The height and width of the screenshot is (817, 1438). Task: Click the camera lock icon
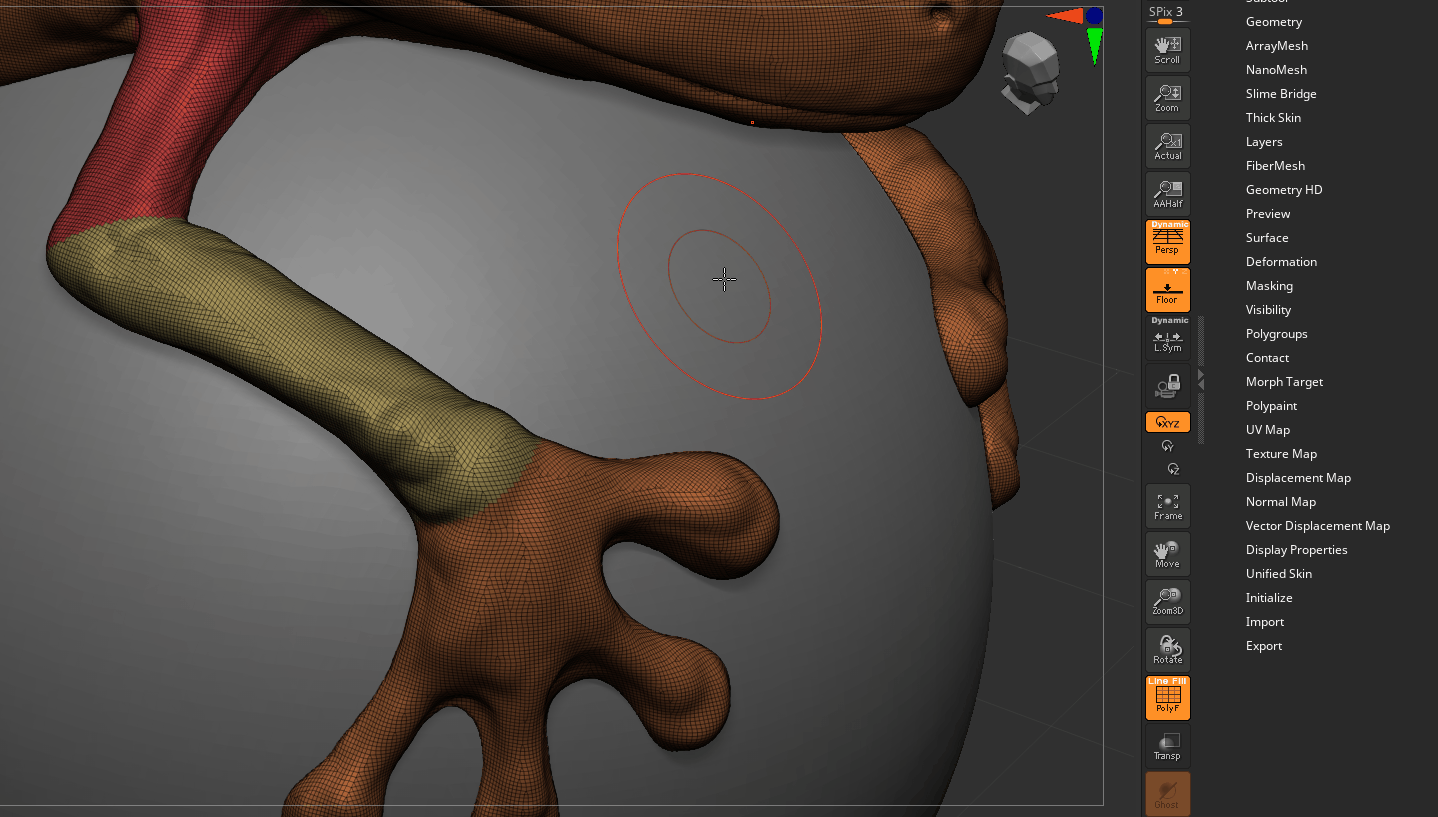click(1167, 385)
